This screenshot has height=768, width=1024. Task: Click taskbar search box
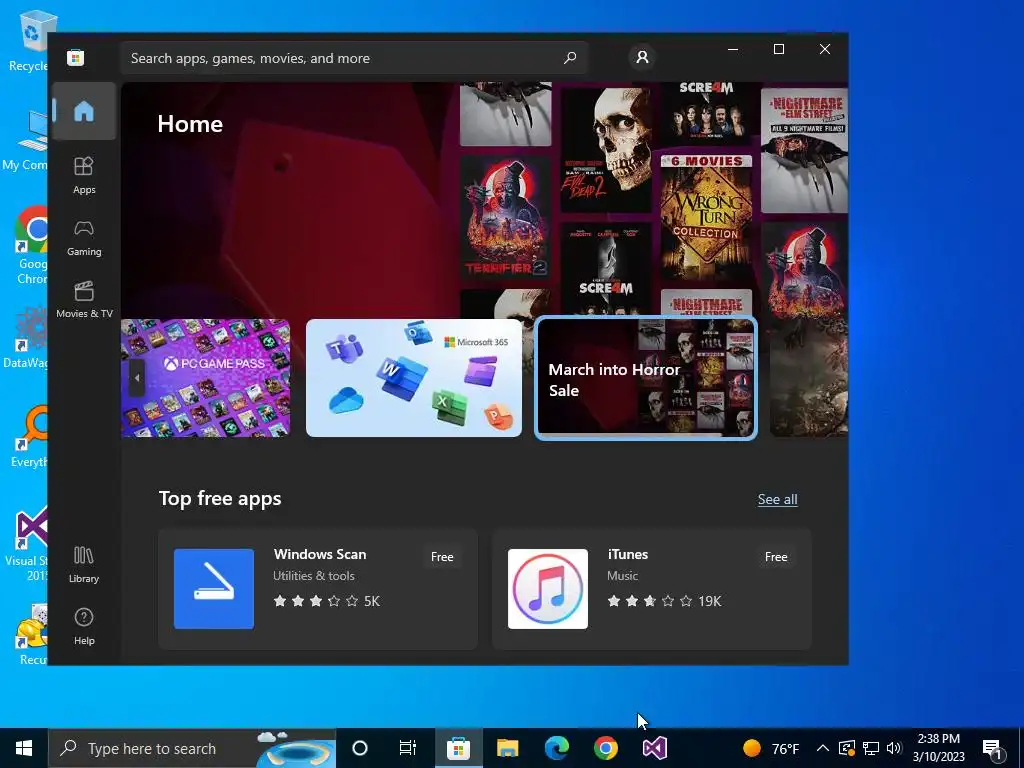click(x=192, y=748)
